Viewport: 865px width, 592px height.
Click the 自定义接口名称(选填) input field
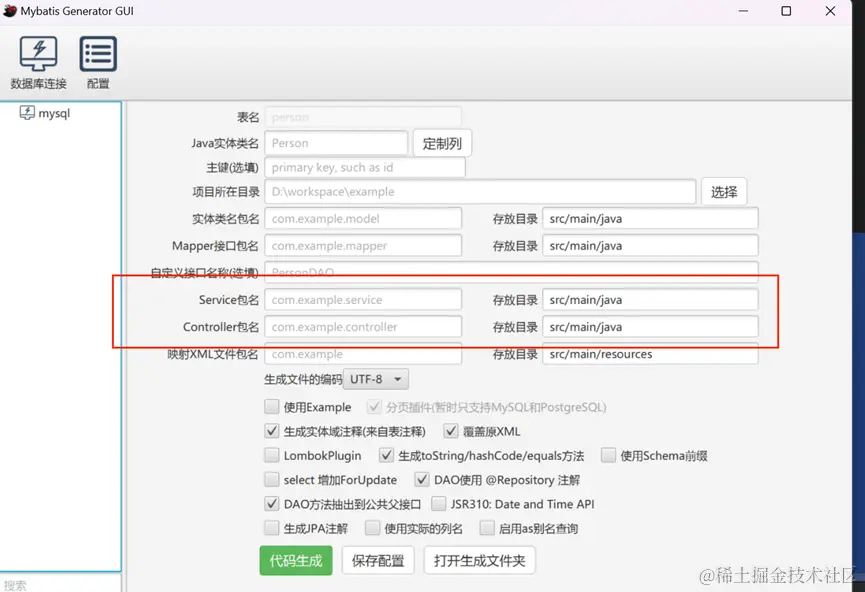511,272
